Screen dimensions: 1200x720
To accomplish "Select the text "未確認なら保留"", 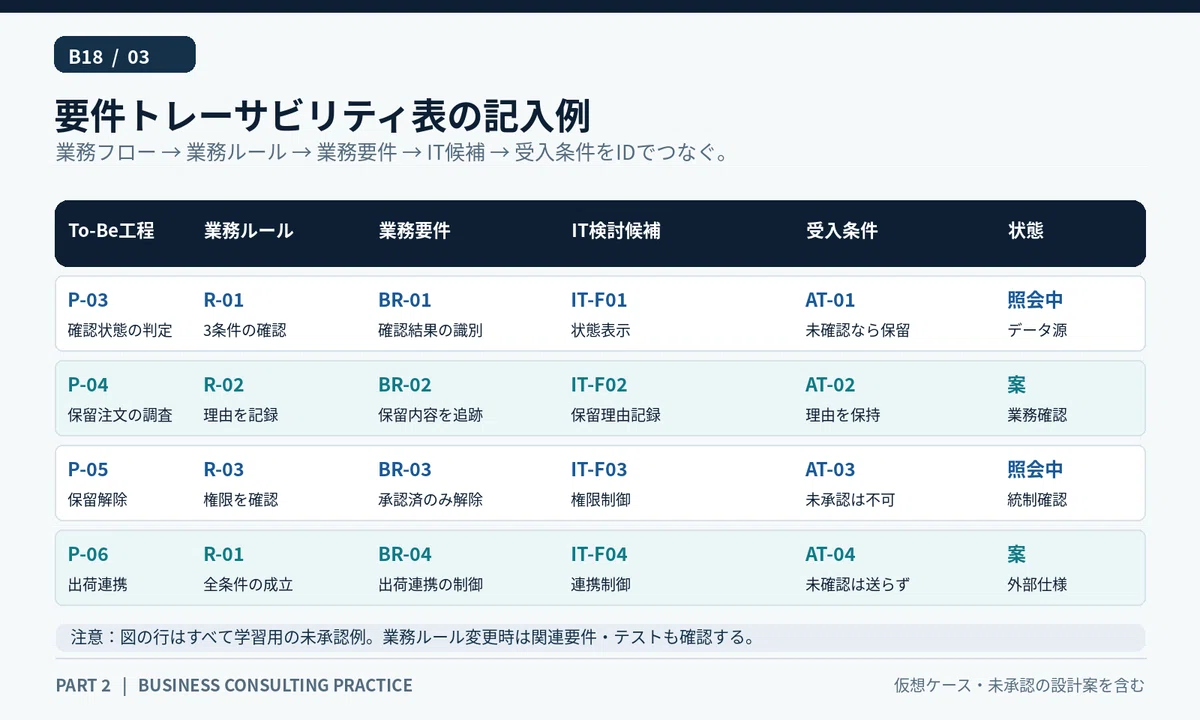I will (858, 330).
